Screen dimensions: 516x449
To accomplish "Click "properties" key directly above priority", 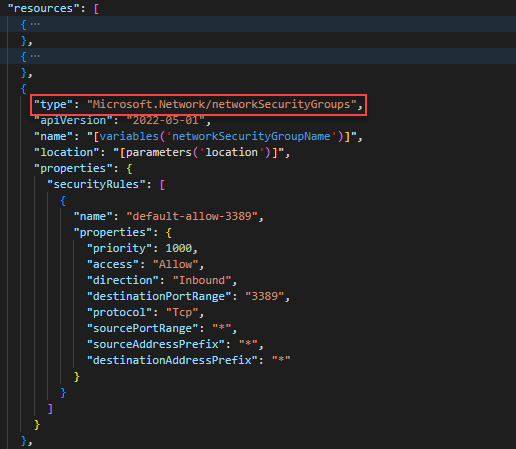I will point(113,232).
